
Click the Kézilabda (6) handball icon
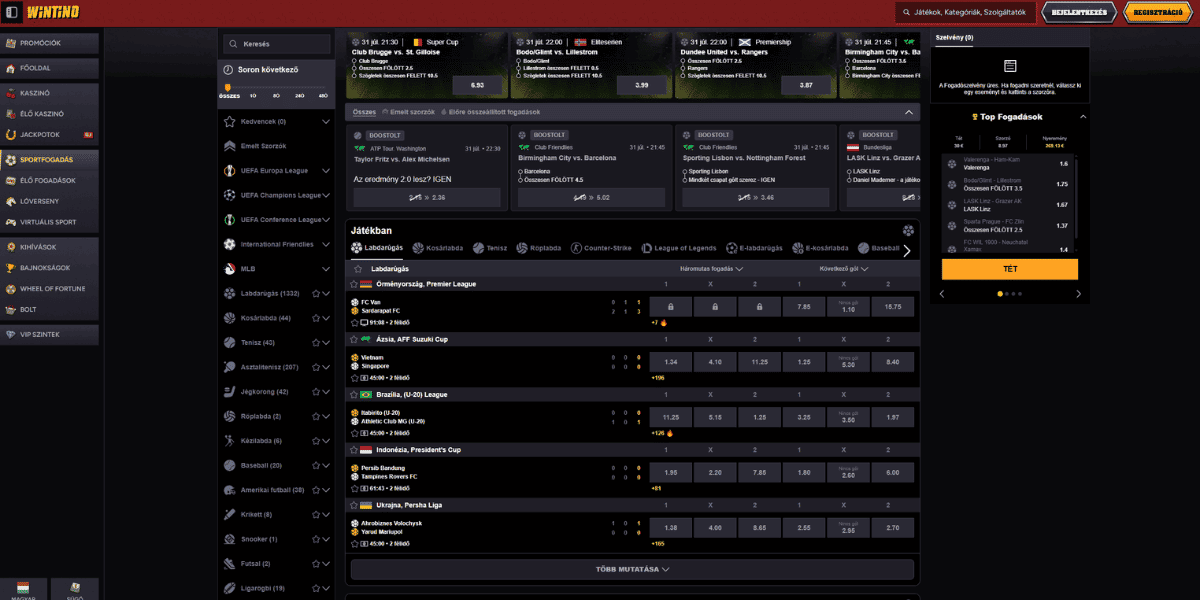click(230, 441)
